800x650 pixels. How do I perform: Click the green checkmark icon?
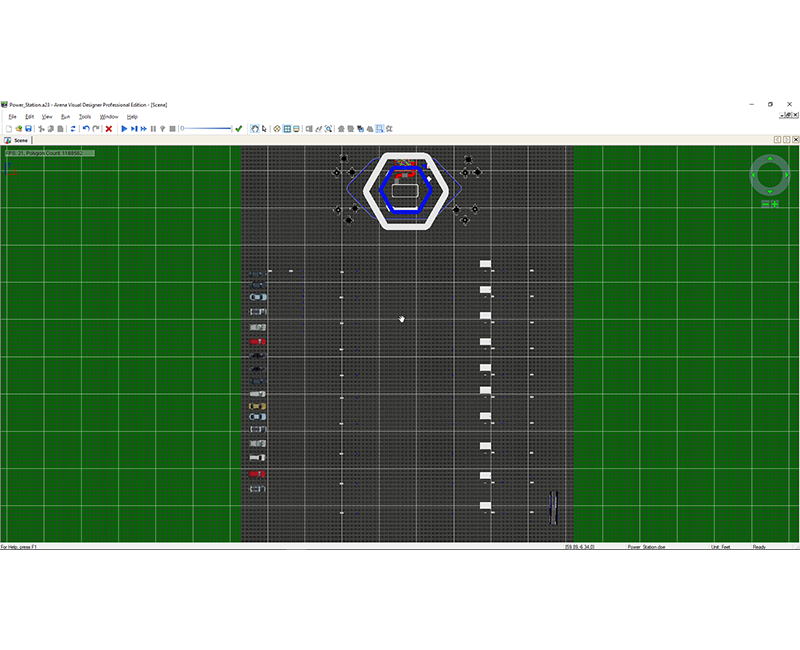click(239, 129)
